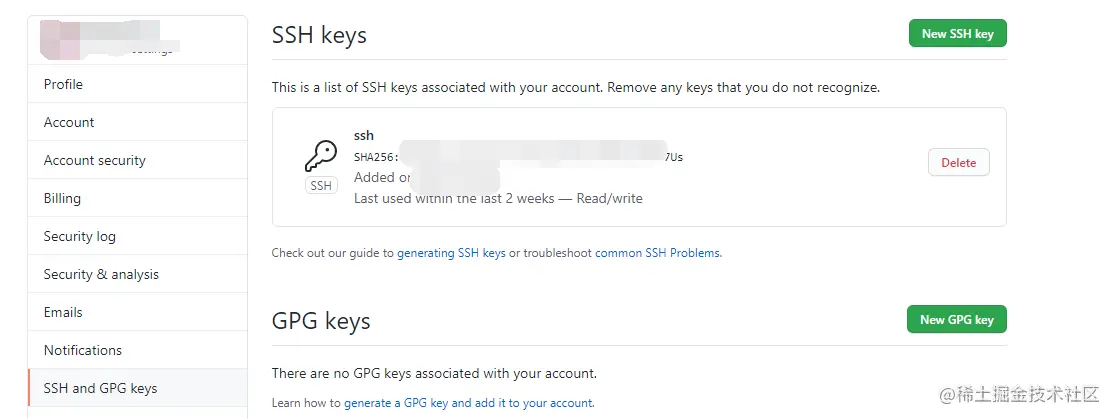Screen dimensions: 1114x419
Task: Open the Emails settings
Action: 63,312
